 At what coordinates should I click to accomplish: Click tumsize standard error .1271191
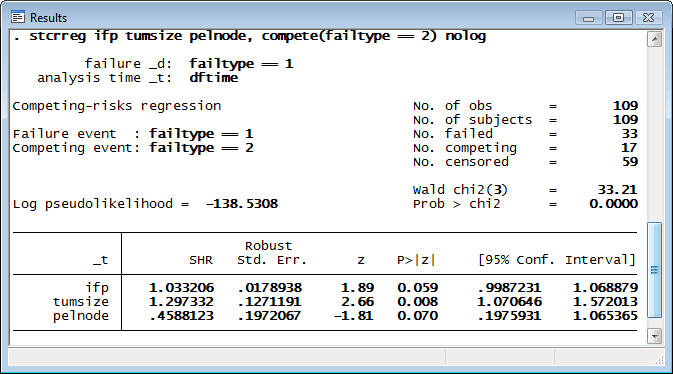point(270,302)
